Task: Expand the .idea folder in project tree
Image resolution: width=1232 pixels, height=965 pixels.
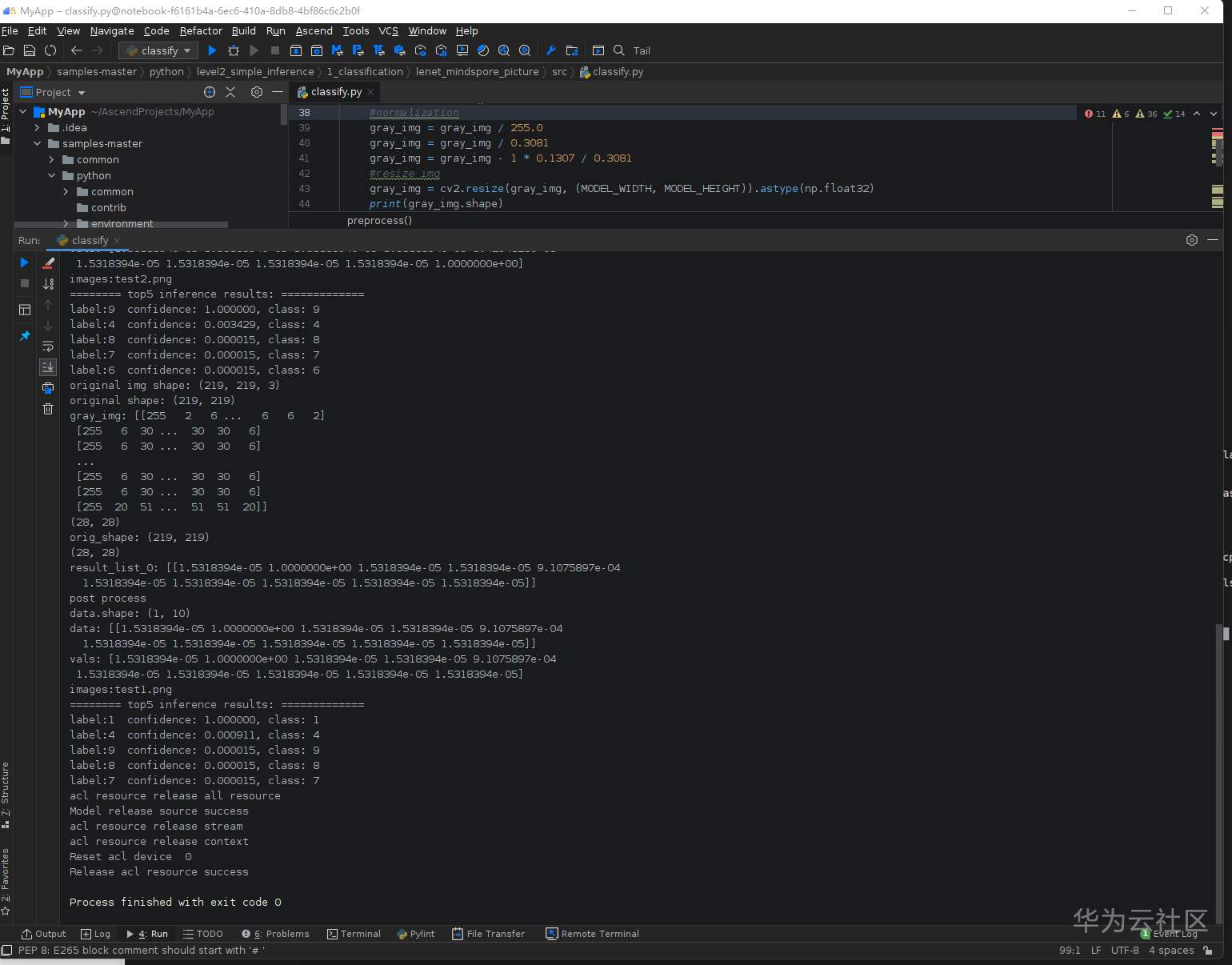Action: click(37, 128)
